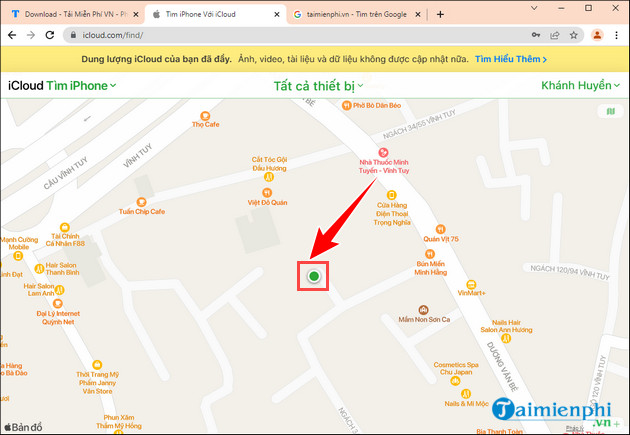Close the taimienphi.vn Google tab
The image size is (630, 435).
pyautogui.click(x=418, y=14)
